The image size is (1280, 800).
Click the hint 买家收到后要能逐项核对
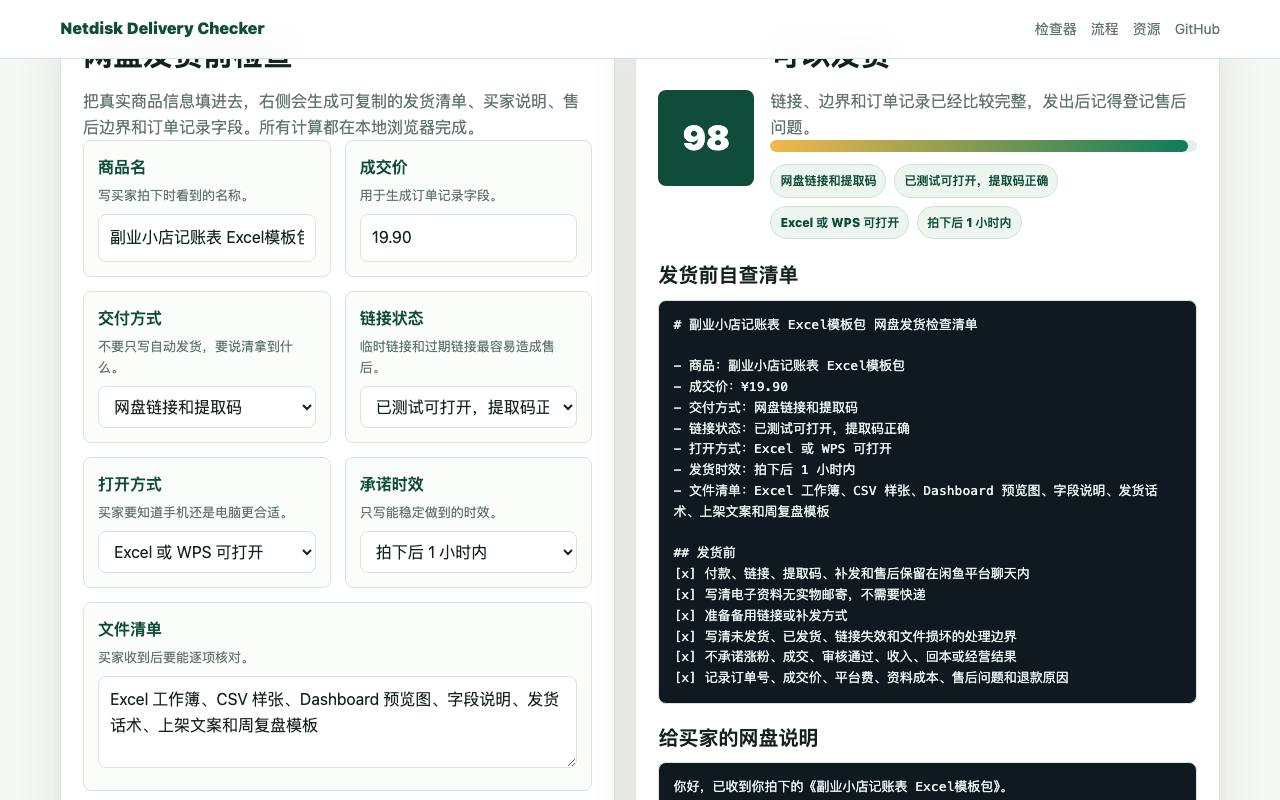click(174, 657)
